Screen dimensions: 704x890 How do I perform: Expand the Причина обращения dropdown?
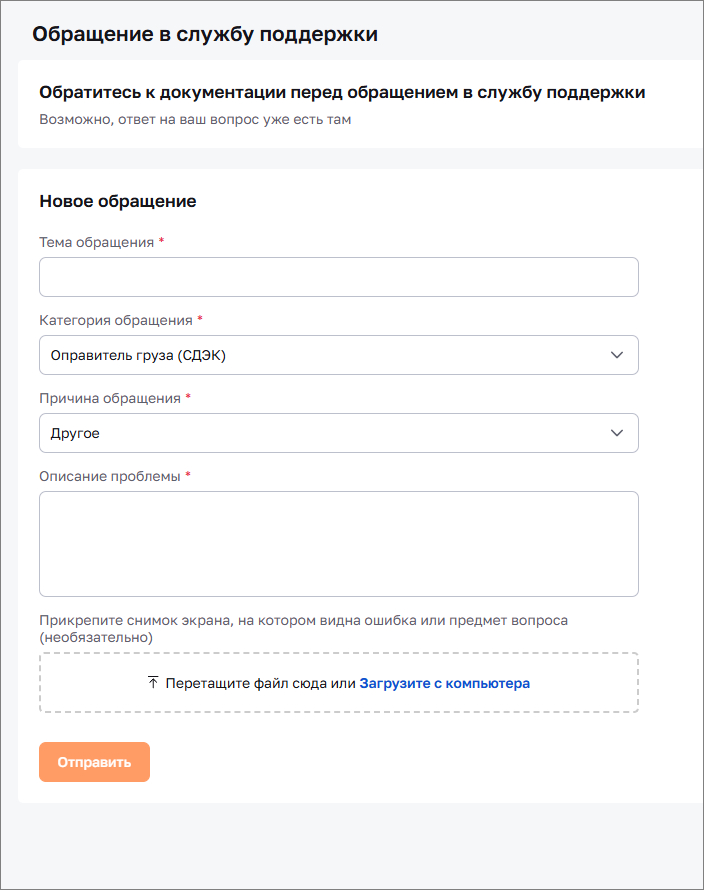(x=338, y=433)
